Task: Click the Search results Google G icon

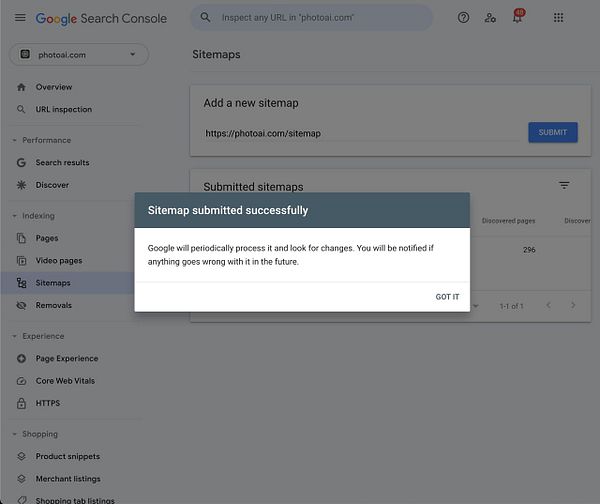Action: point(21,163)
